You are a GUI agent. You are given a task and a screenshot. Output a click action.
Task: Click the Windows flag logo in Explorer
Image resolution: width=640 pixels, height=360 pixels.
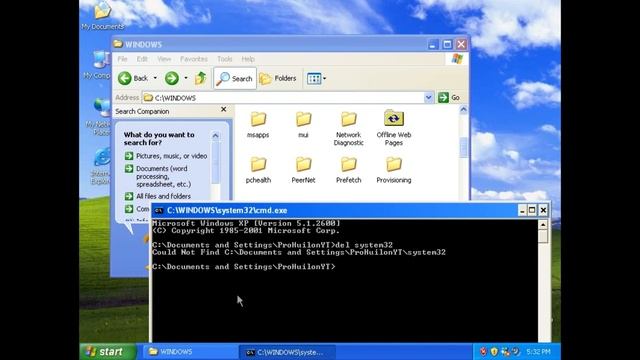[457, 59]
